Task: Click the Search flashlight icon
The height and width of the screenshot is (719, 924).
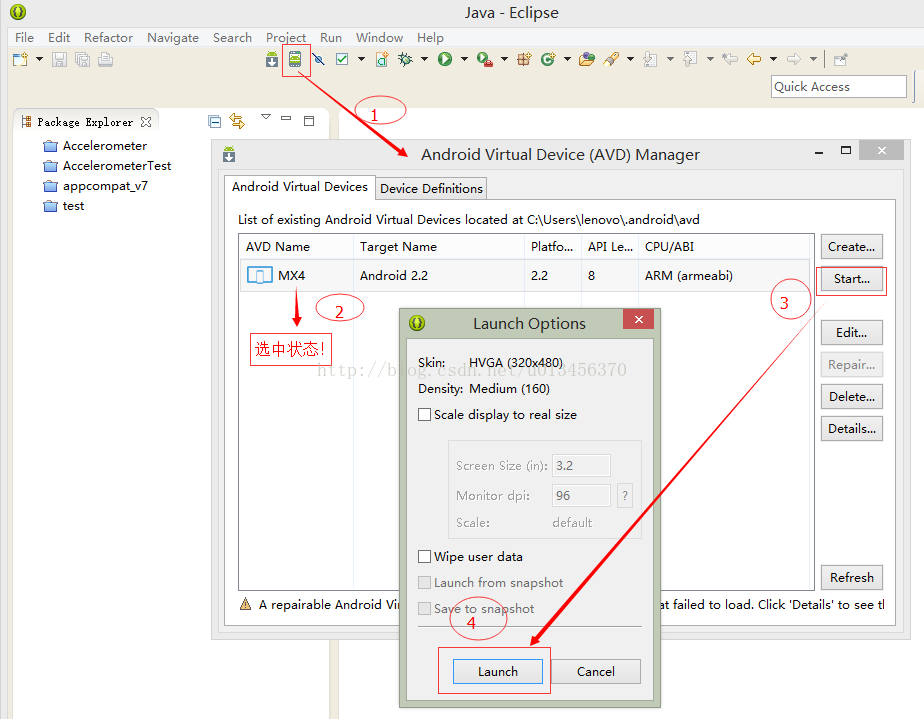Action: point(612,59)
